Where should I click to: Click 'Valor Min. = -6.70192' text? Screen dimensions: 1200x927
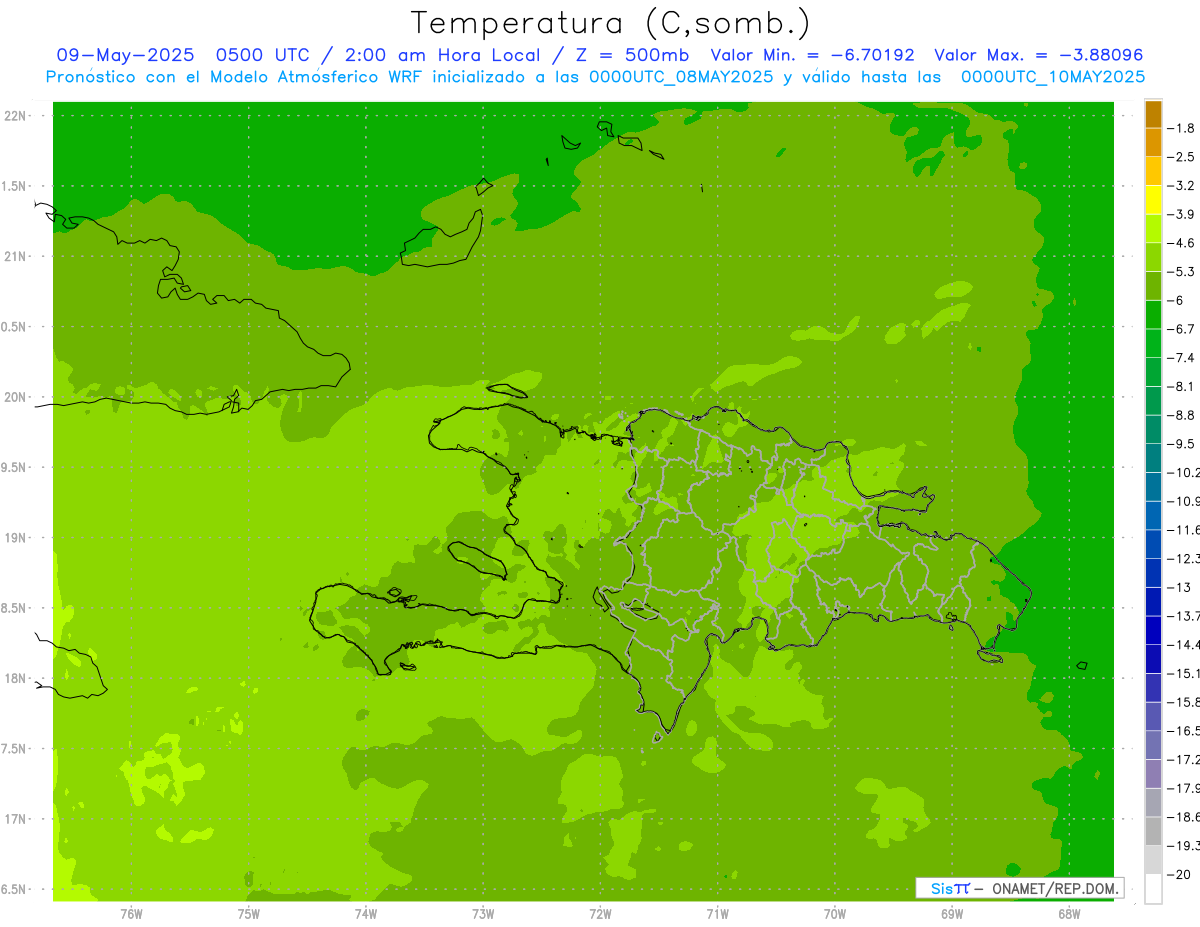pos(812,55)
